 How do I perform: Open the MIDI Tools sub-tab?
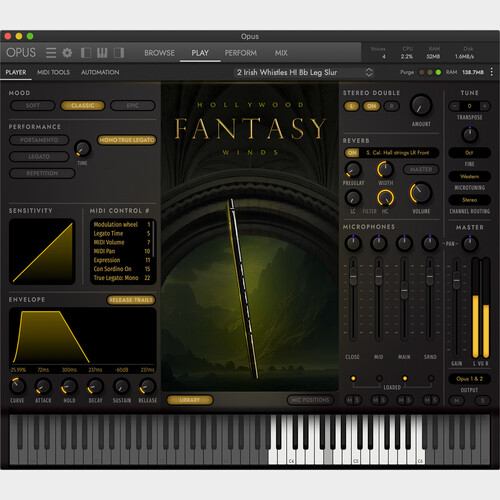click(53, 72)
